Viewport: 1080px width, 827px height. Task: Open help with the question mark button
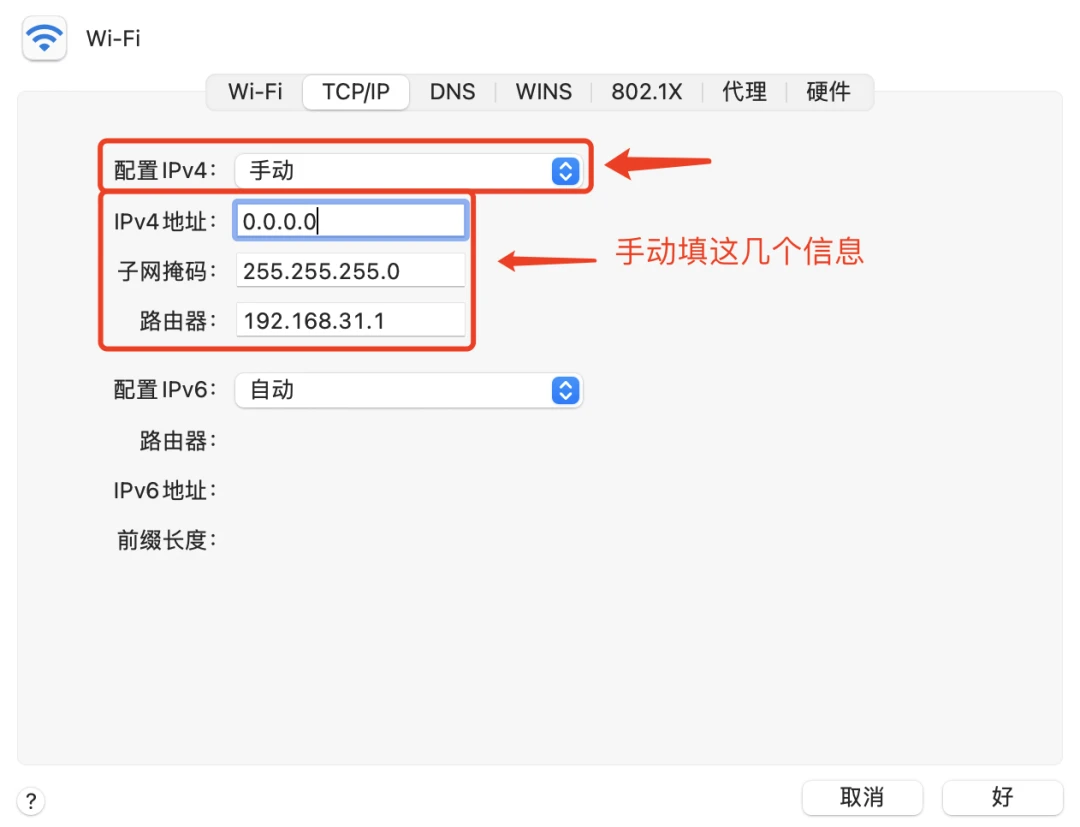pyautogui.click(x=31, y=801)
